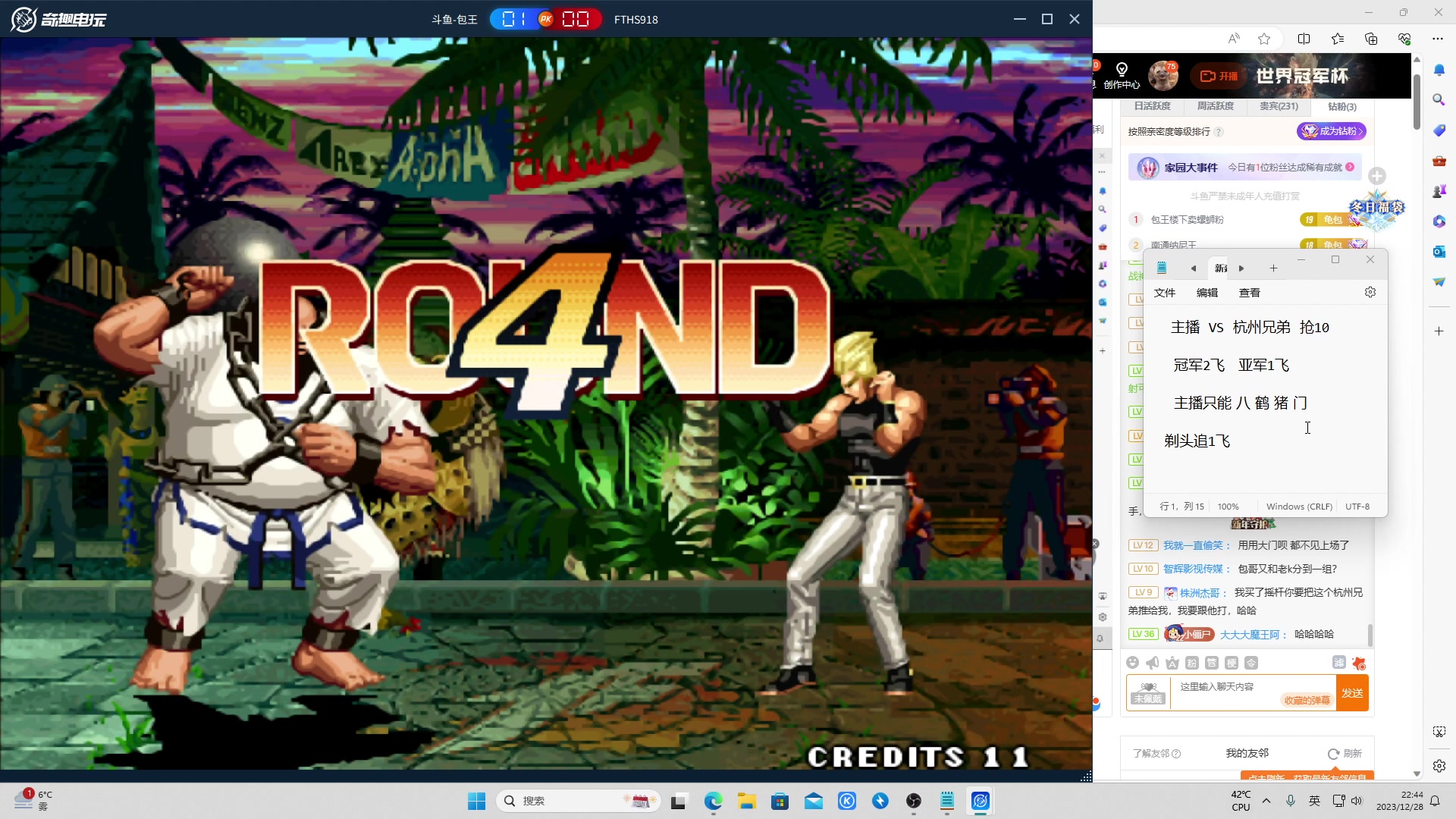Customize Edge sidebar with plus button
The image size is (1456, 819).
1439,331
